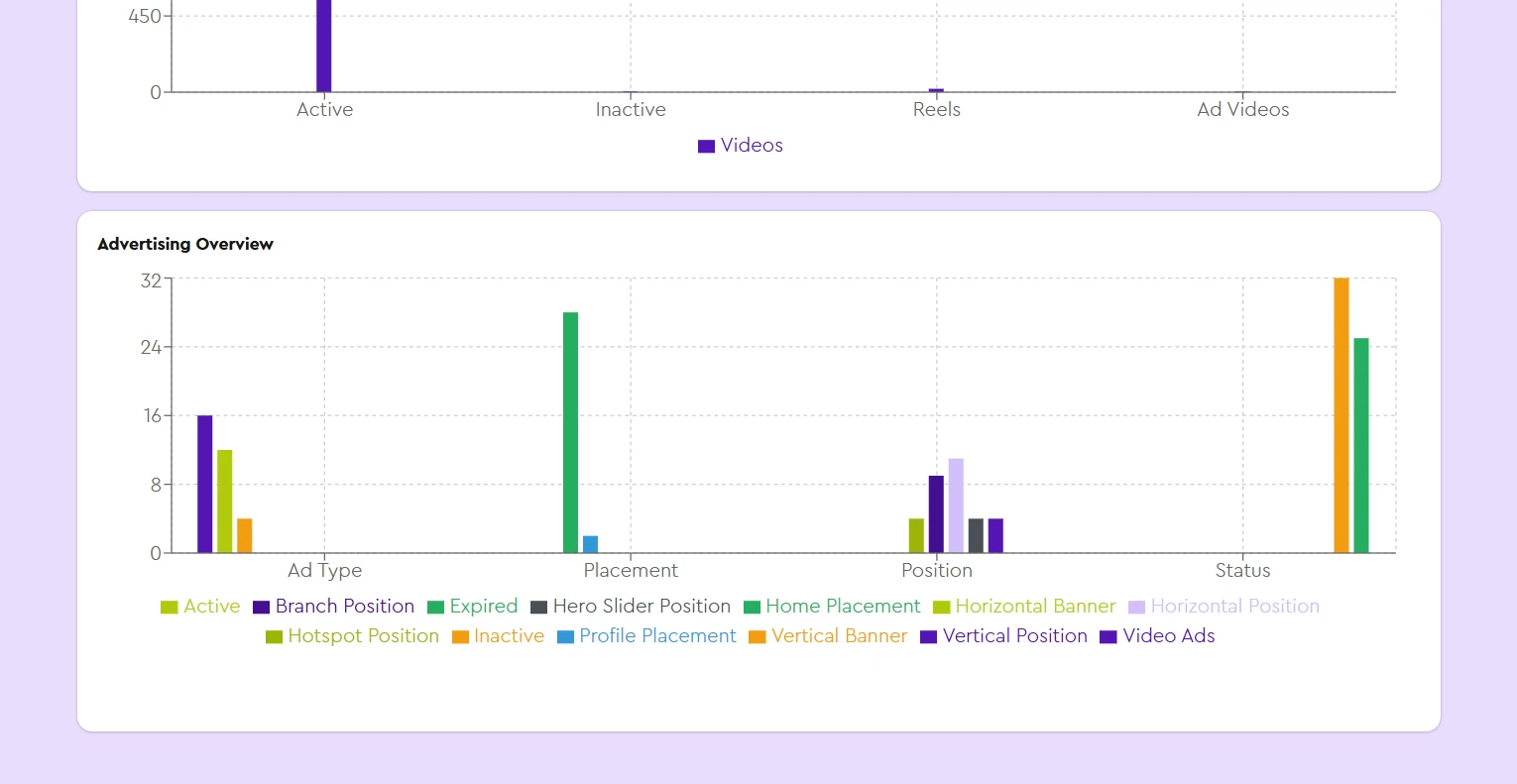Viewport: 1517px width, 784px height.
Task: Hide the Vertical Banner legend series
Action: (x=828, y=636)
